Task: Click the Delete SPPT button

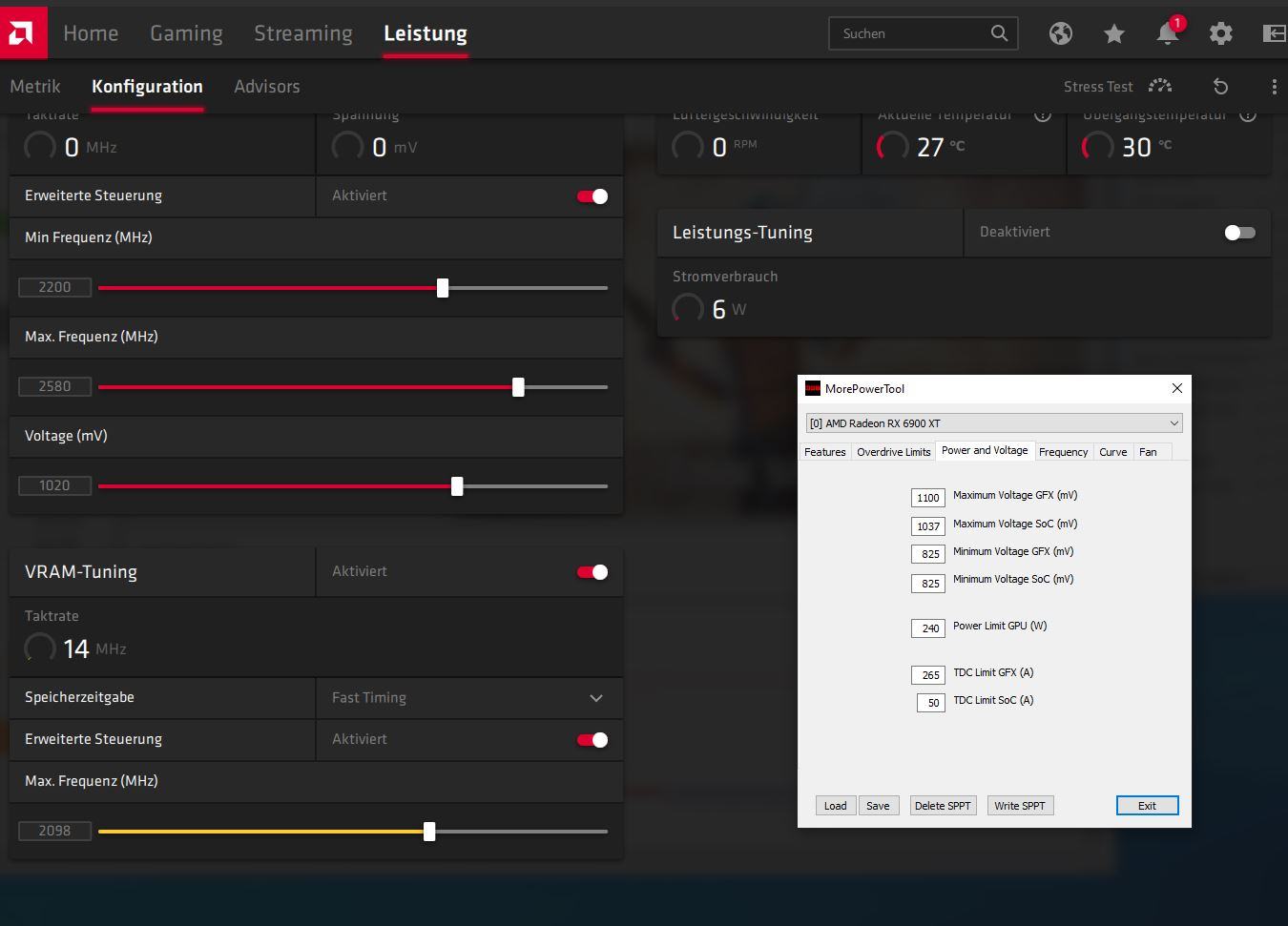Action: [943, 806]
